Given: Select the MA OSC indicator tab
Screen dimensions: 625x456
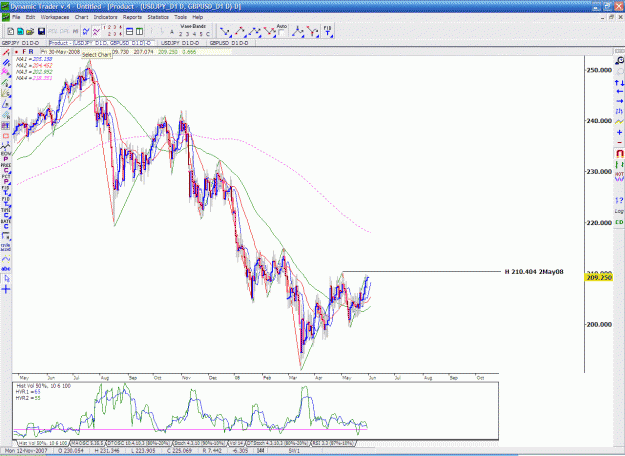Looking at the screenshot, I should coord(87,443).
